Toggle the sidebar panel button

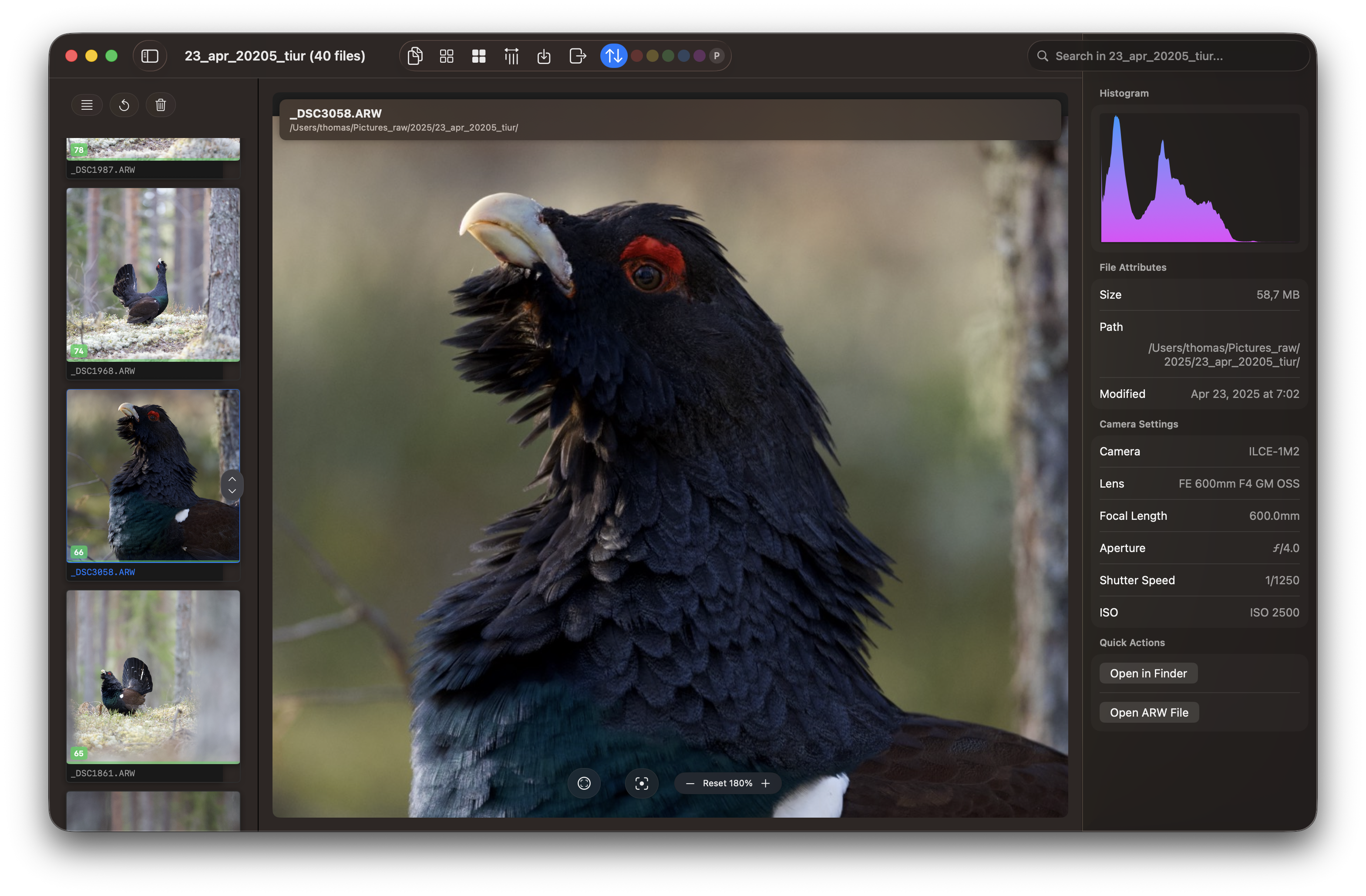pos(150,56)
